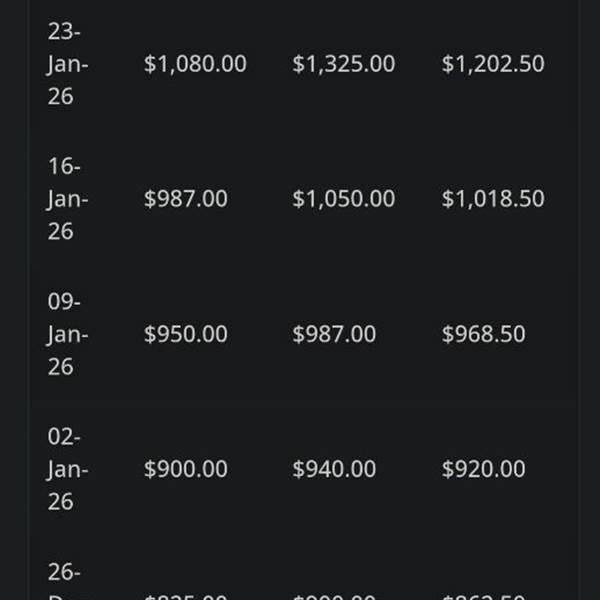Viewport: 600px width, 600px height.
Task: Click the cut-off last price in the bottom row
Action: click(x=483, y=596)
